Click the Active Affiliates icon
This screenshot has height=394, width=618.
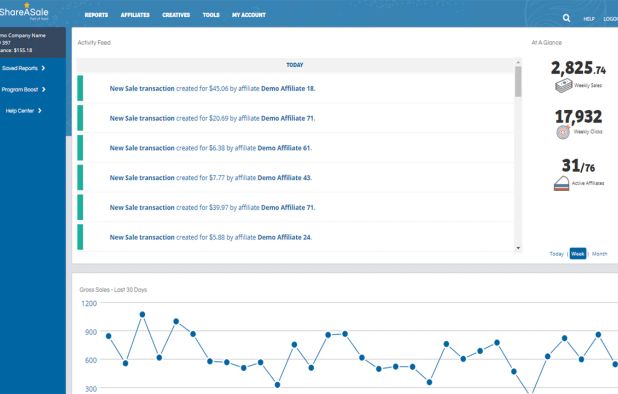click(x=562, y=184)
